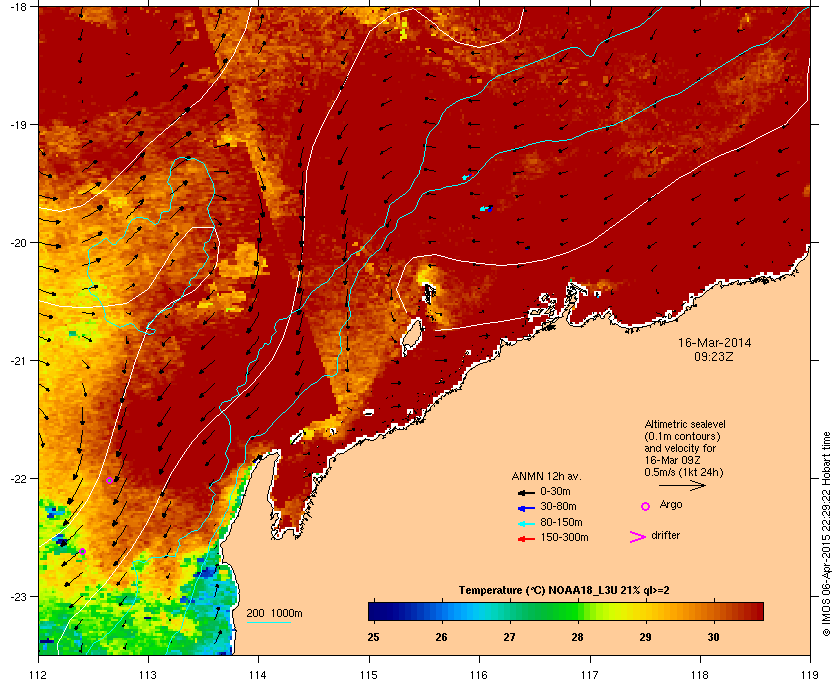Click the colorbar tick label 26
The width and height of the screenshot is (840, 680).
(x=441, y=637)
